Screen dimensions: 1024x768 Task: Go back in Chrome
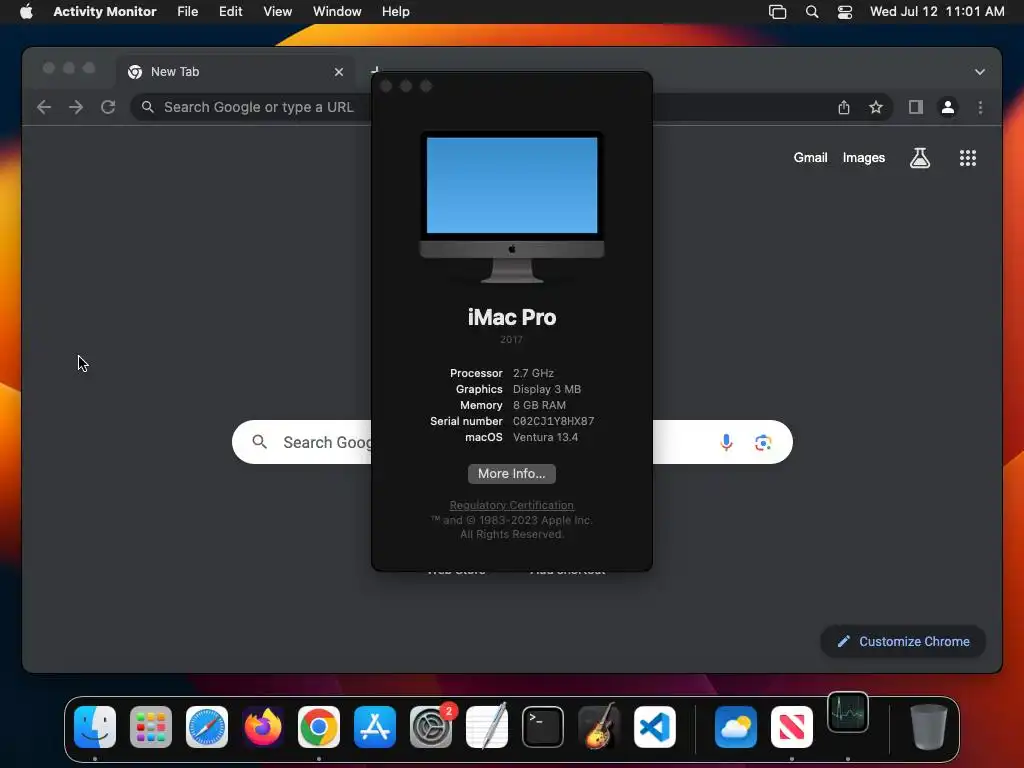click(x=44, y=107)
